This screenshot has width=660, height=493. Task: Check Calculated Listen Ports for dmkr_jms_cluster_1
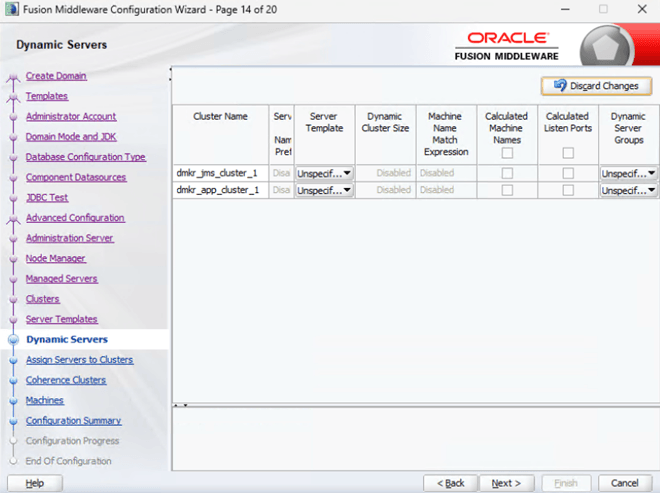(x=568, y=173)
